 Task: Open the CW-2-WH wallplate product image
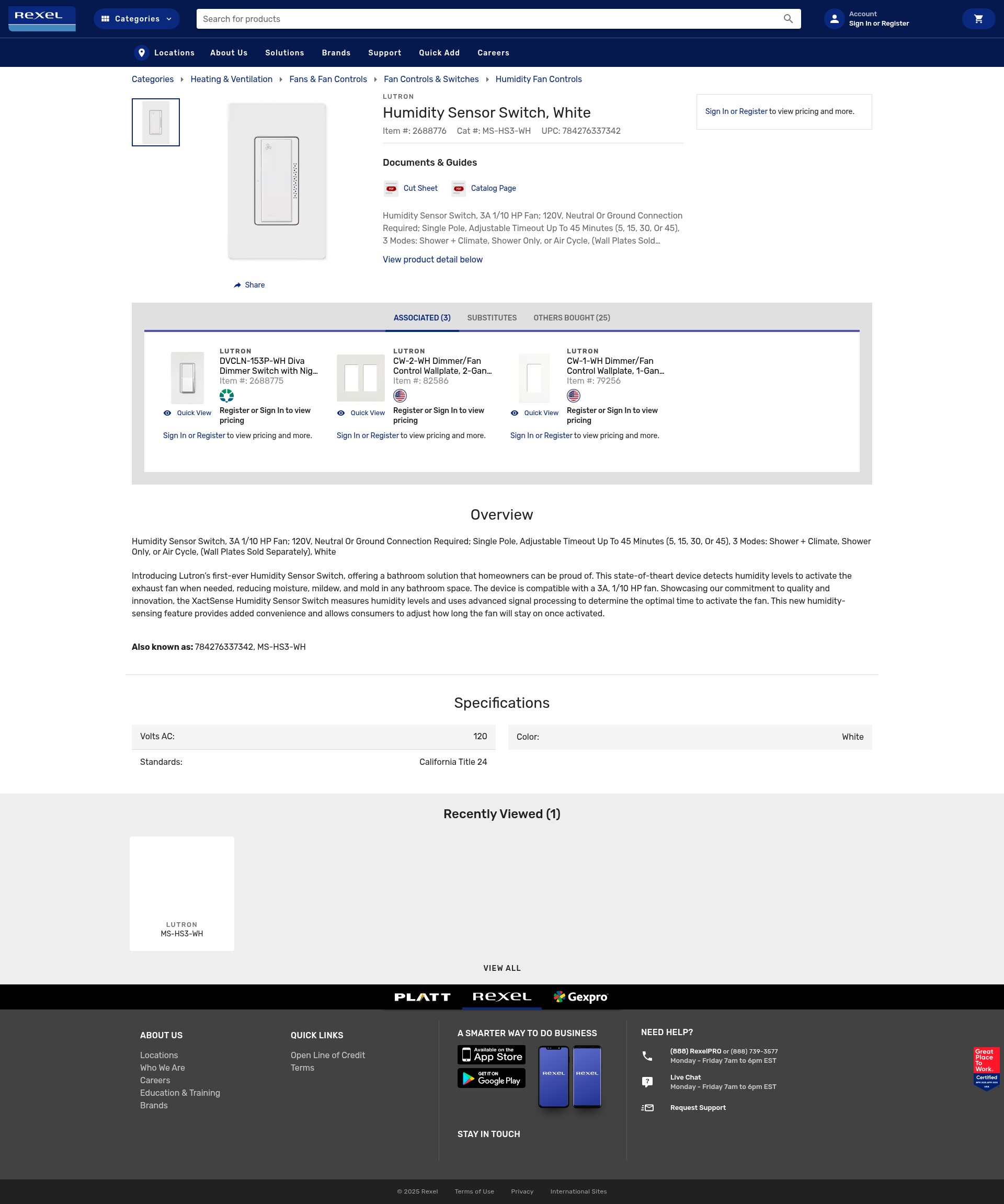coord(361,378)
